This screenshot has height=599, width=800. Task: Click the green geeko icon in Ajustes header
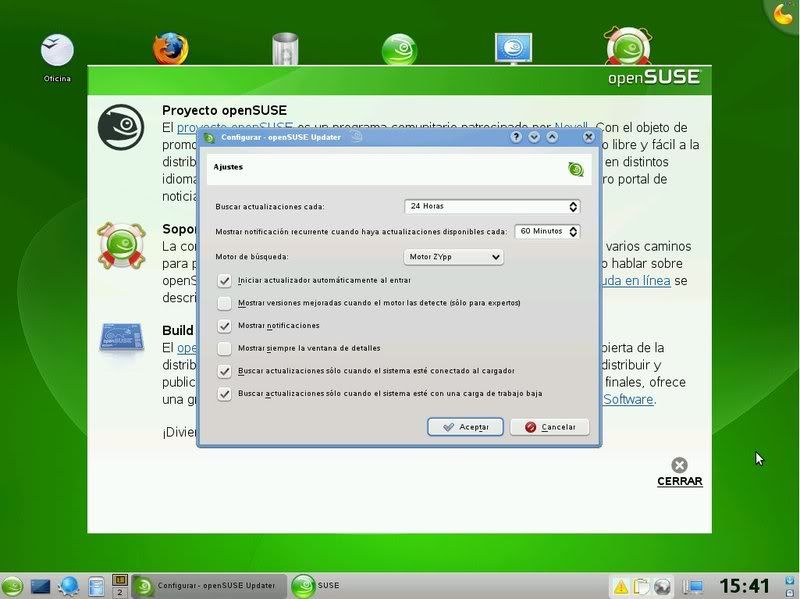(576, 169)
